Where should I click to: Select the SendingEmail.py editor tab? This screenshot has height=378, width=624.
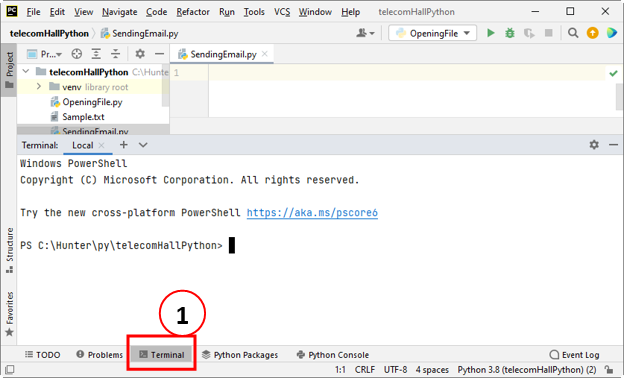(x=222, y=54)
